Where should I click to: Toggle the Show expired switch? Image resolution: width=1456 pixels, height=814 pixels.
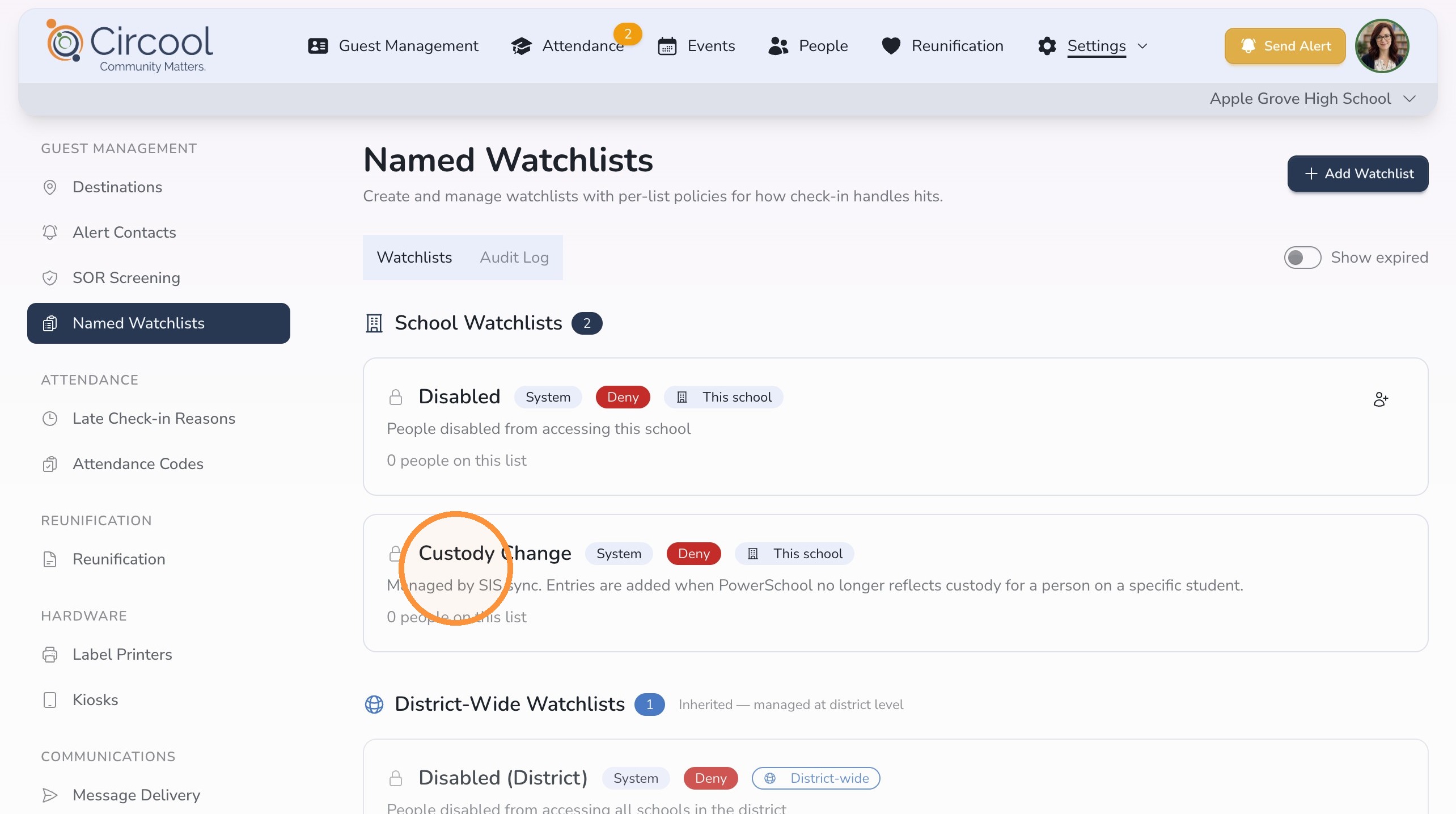tap(1302, 258)
